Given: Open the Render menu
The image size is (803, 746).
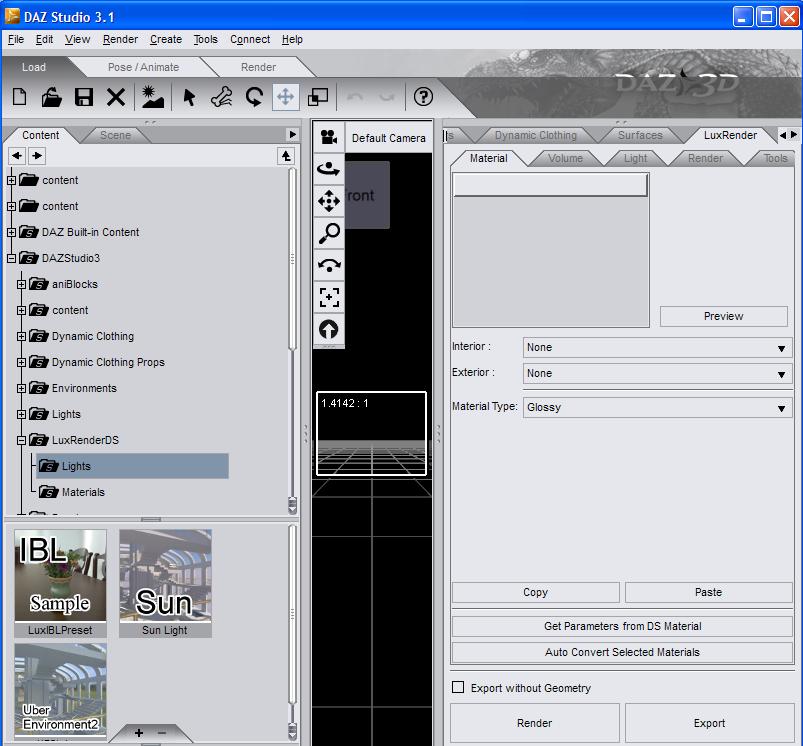Looking at the screenshot, I should click(120, 40).
